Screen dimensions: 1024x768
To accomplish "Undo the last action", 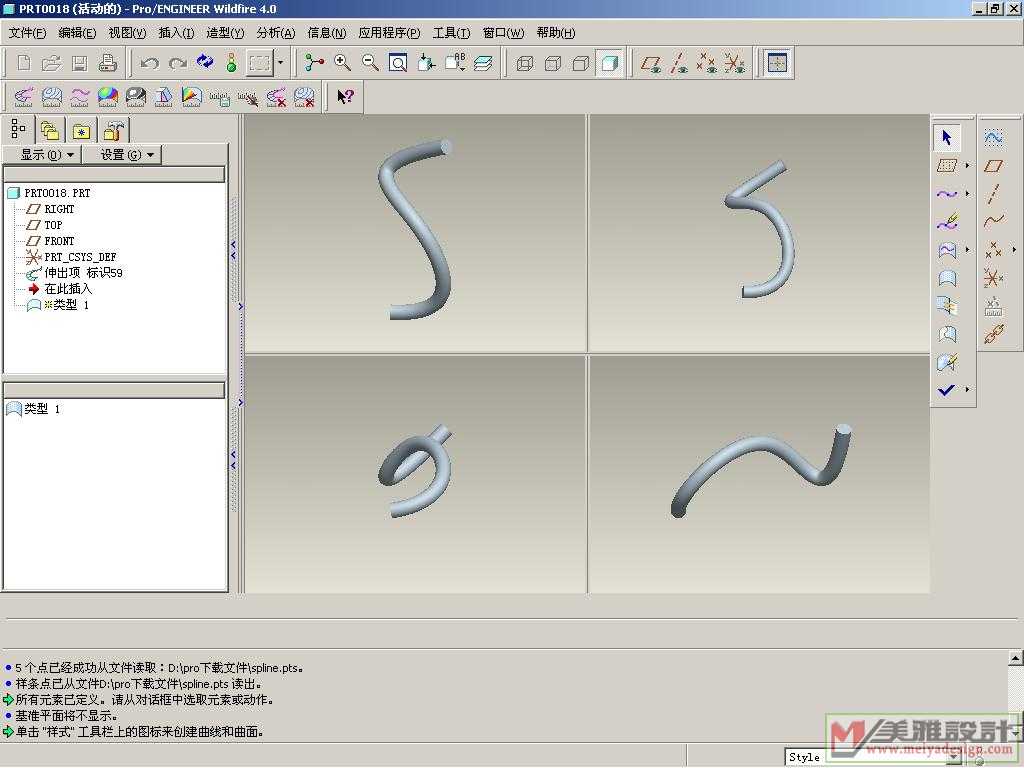I will [150, 63].
